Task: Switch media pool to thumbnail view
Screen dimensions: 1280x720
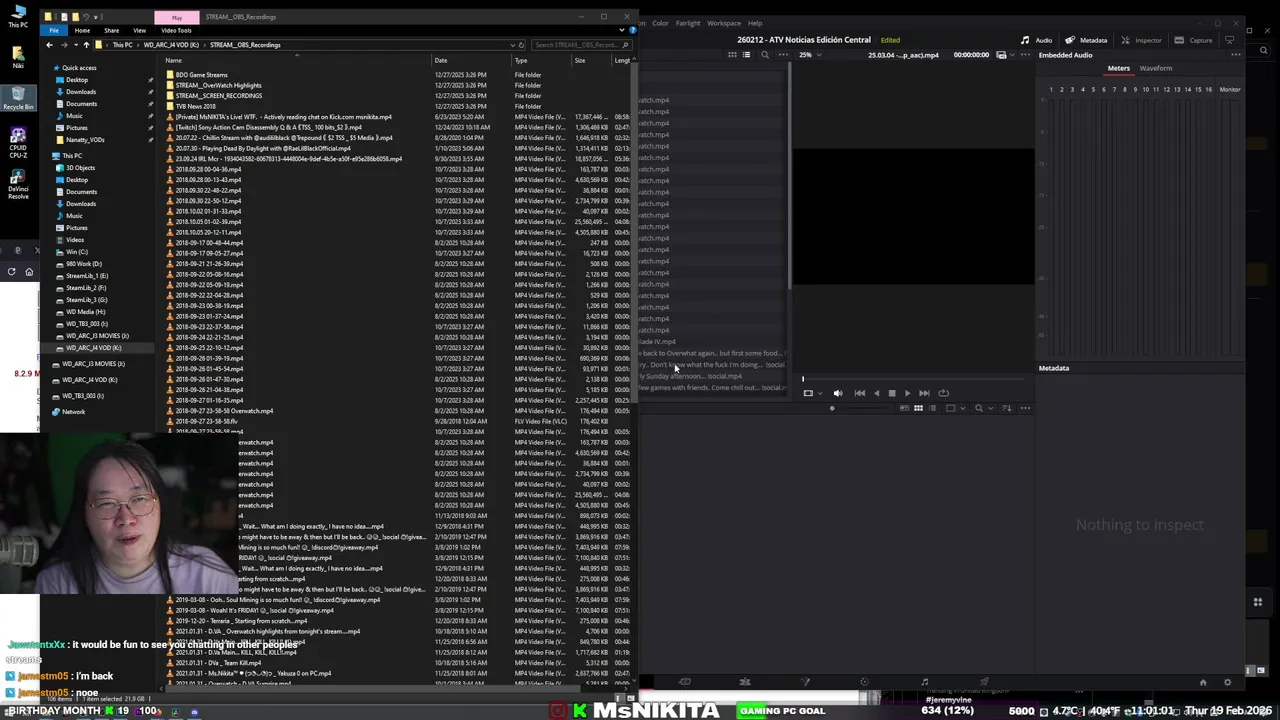Action: pyautogui.click(x=918, y=408)
